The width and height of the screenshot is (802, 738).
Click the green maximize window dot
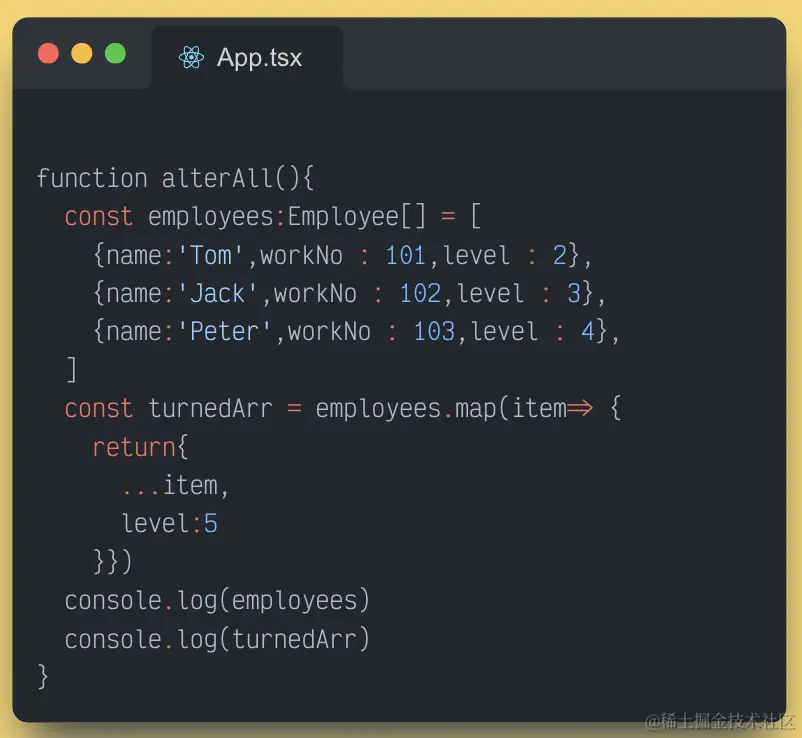coord(115,54)
